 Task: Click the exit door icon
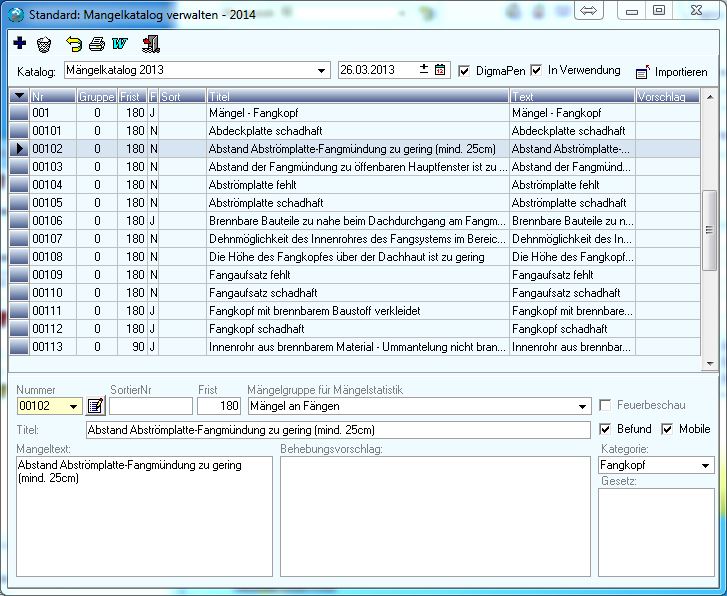tap(151, 45)
